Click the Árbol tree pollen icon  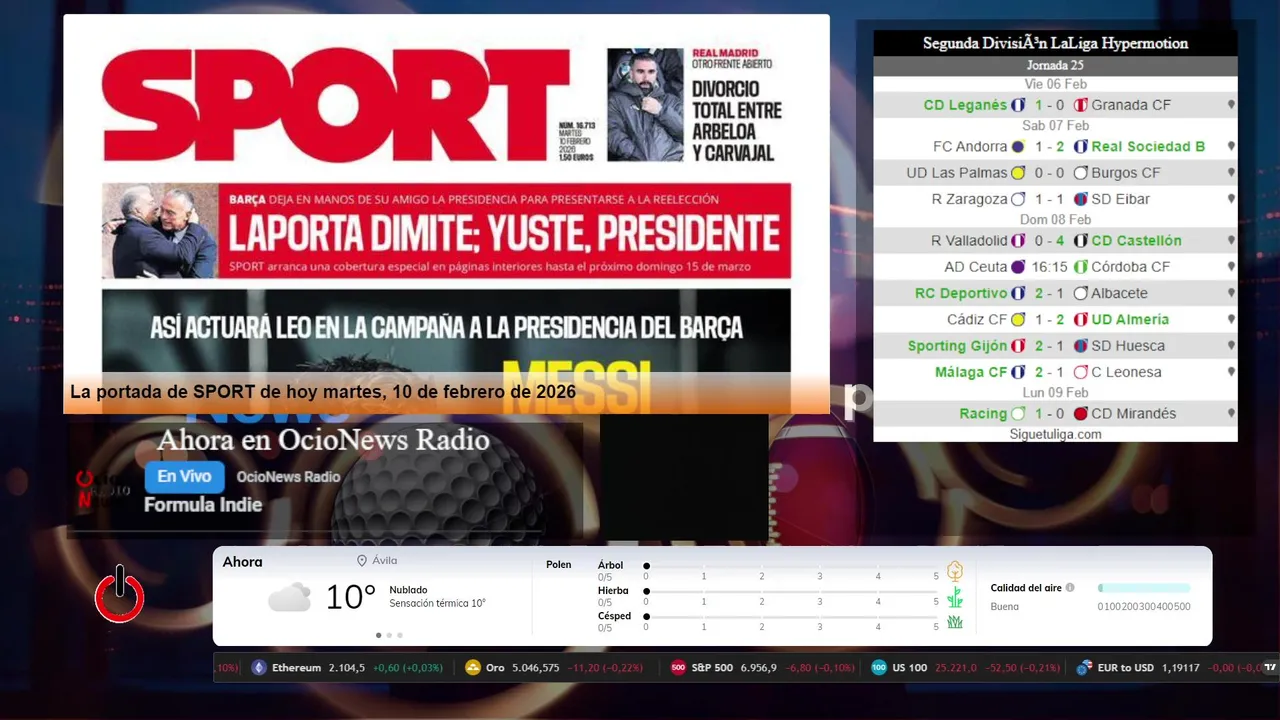[x=955, y=571]
